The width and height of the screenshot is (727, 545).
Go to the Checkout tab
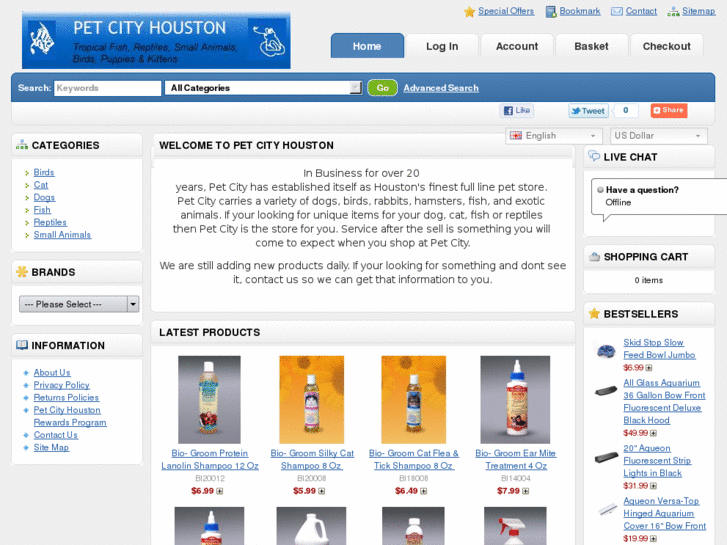pos(667,46)
